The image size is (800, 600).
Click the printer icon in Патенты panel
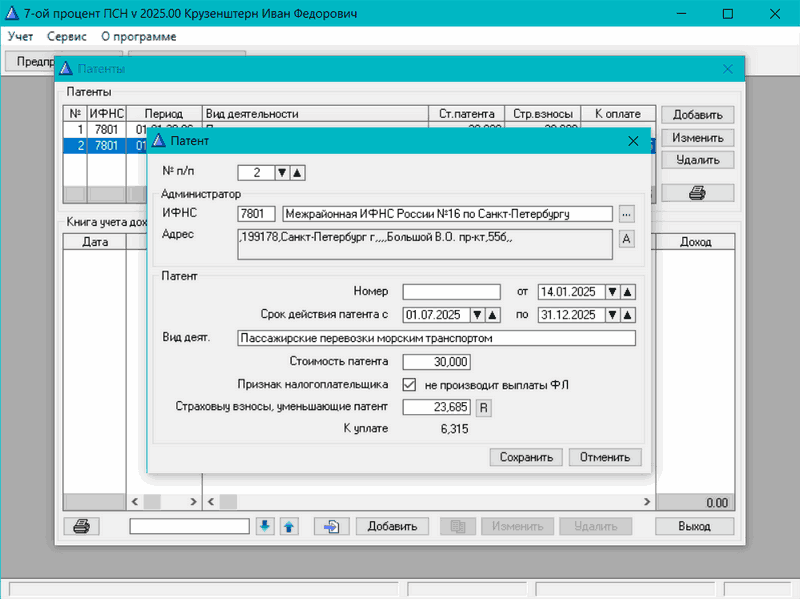(698, 192)
